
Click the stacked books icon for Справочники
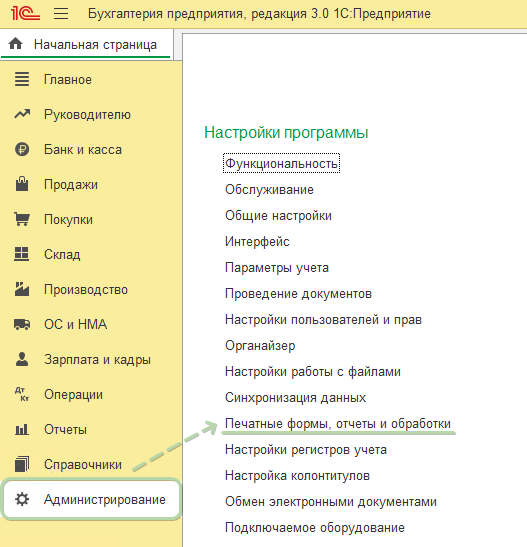tap(22, 464)
